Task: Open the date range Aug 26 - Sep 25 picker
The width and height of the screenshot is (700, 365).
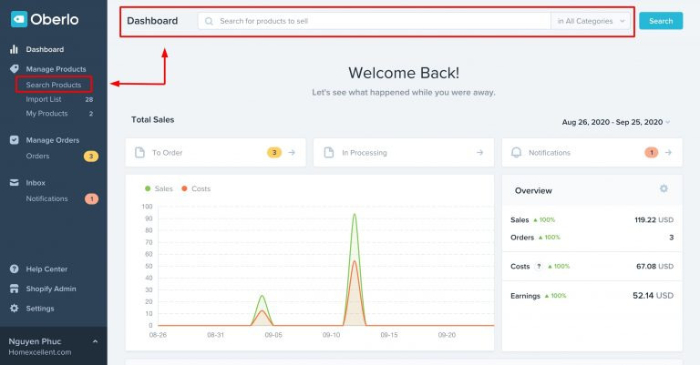Action: pyautogui.click(x=616, y=122)
